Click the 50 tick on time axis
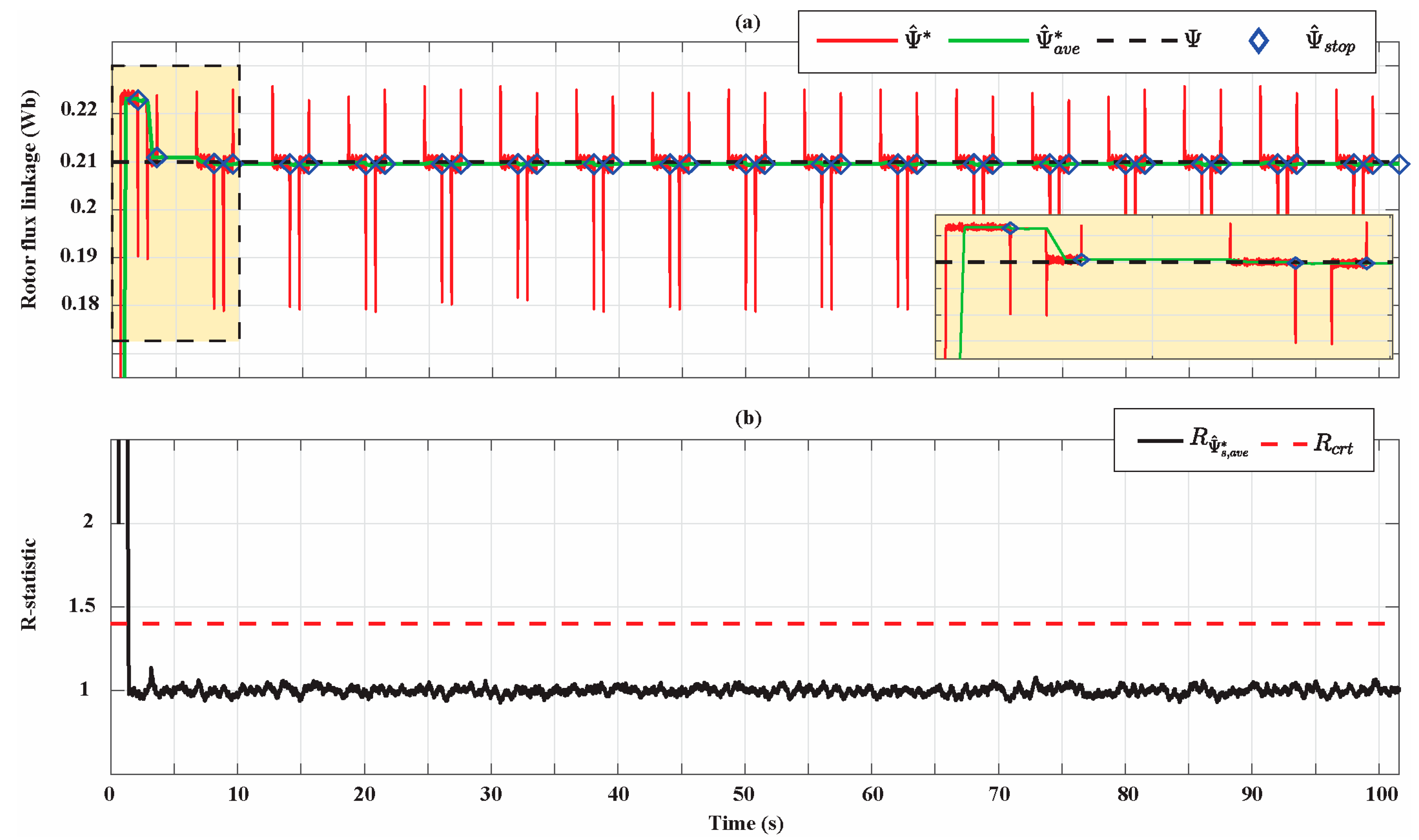 pyautogui.click(x=744, y=795)
